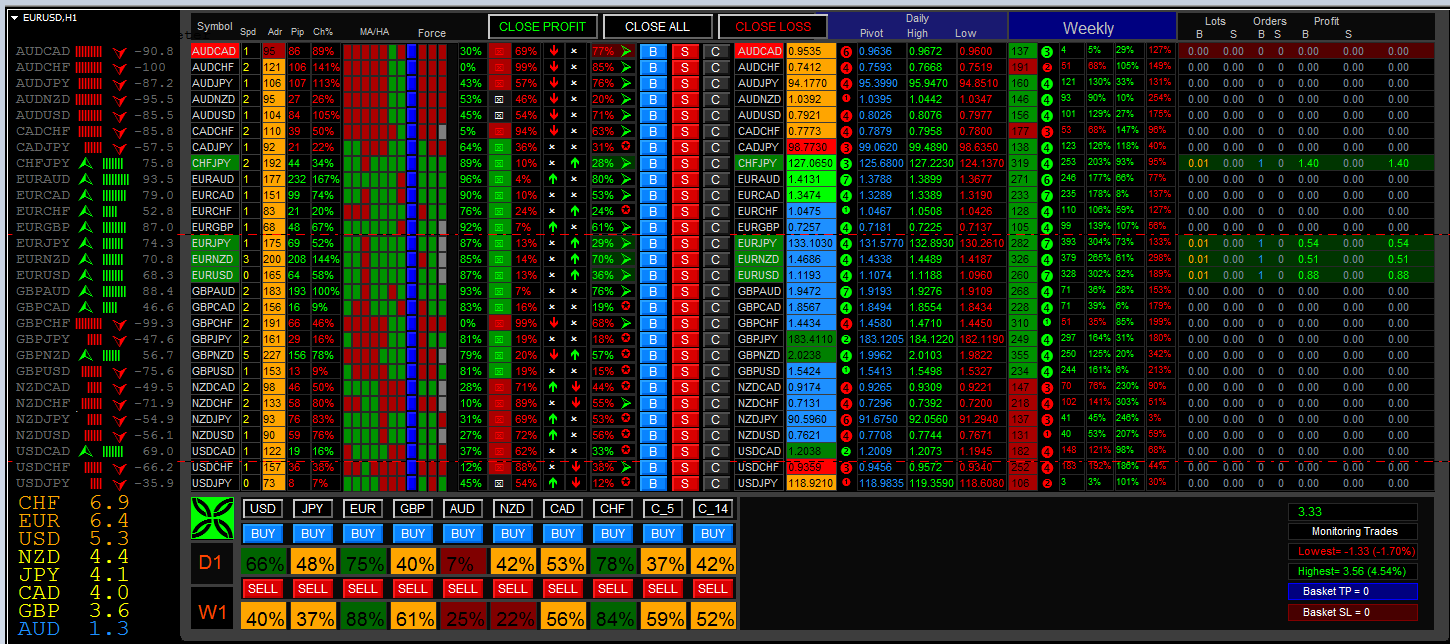Click the CLOSE LOSS button
The height and width of the screenshot is (644, 1450).
(773, 27)
